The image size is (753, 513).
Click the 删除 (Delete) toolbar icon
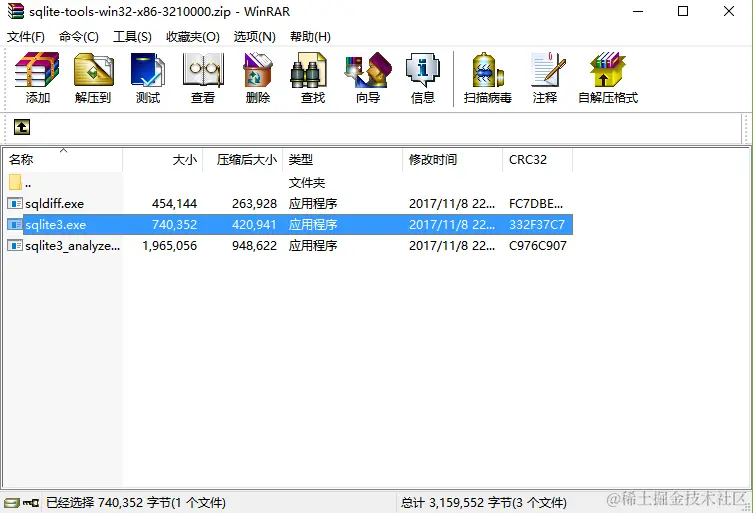click(x=258, y=71)
